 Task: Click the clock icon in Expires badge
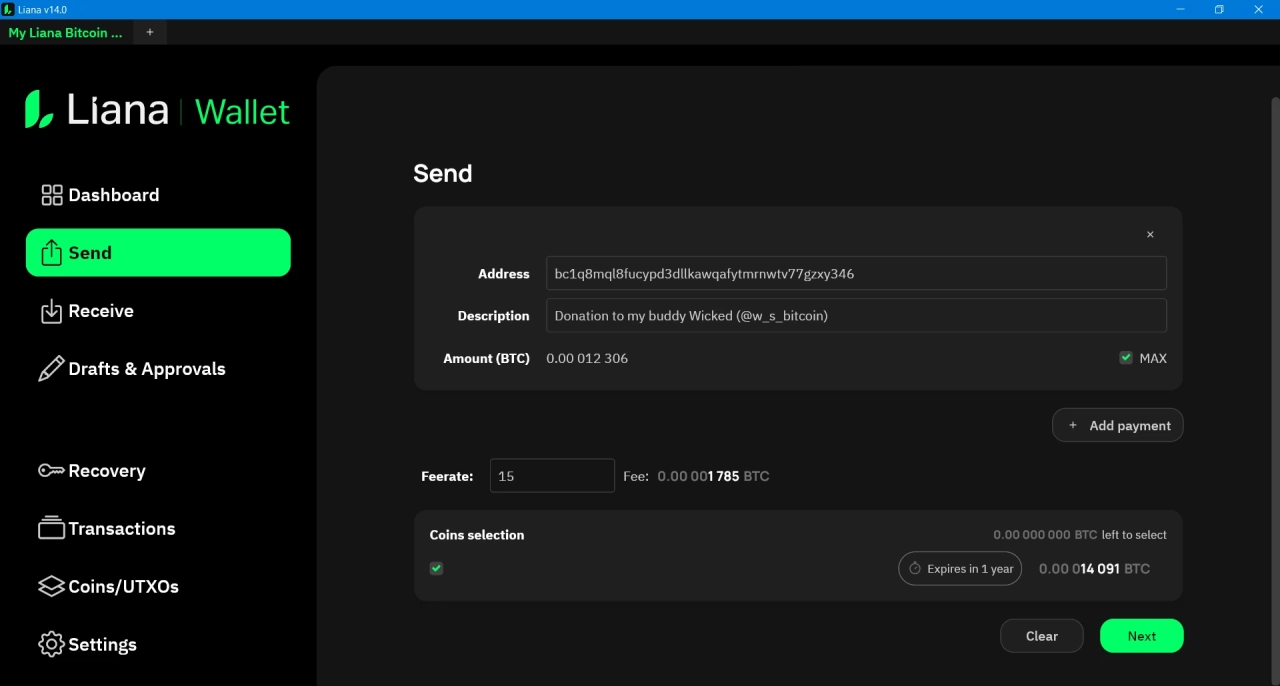[x=915, y=568]
